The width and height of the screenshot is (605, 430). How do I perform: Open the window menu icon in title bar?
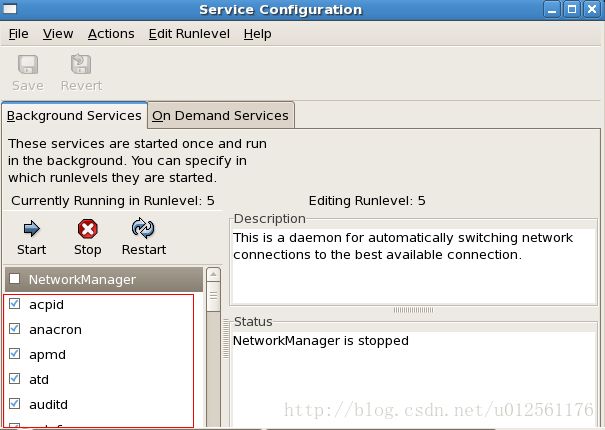point(10,9)
